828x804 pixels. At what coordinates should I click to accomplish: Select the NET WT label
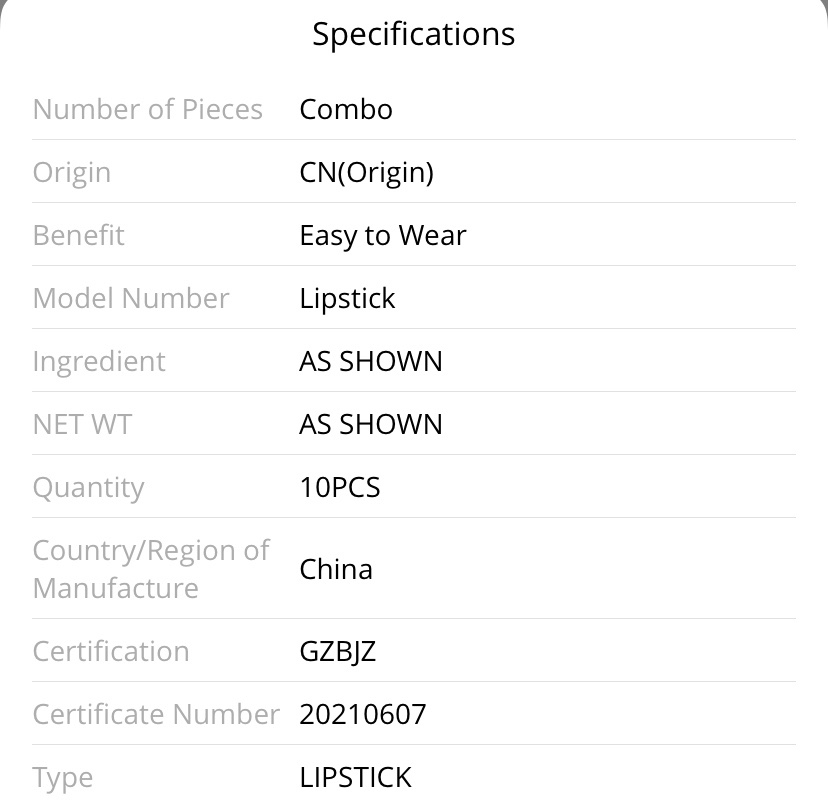pos(82,424)
